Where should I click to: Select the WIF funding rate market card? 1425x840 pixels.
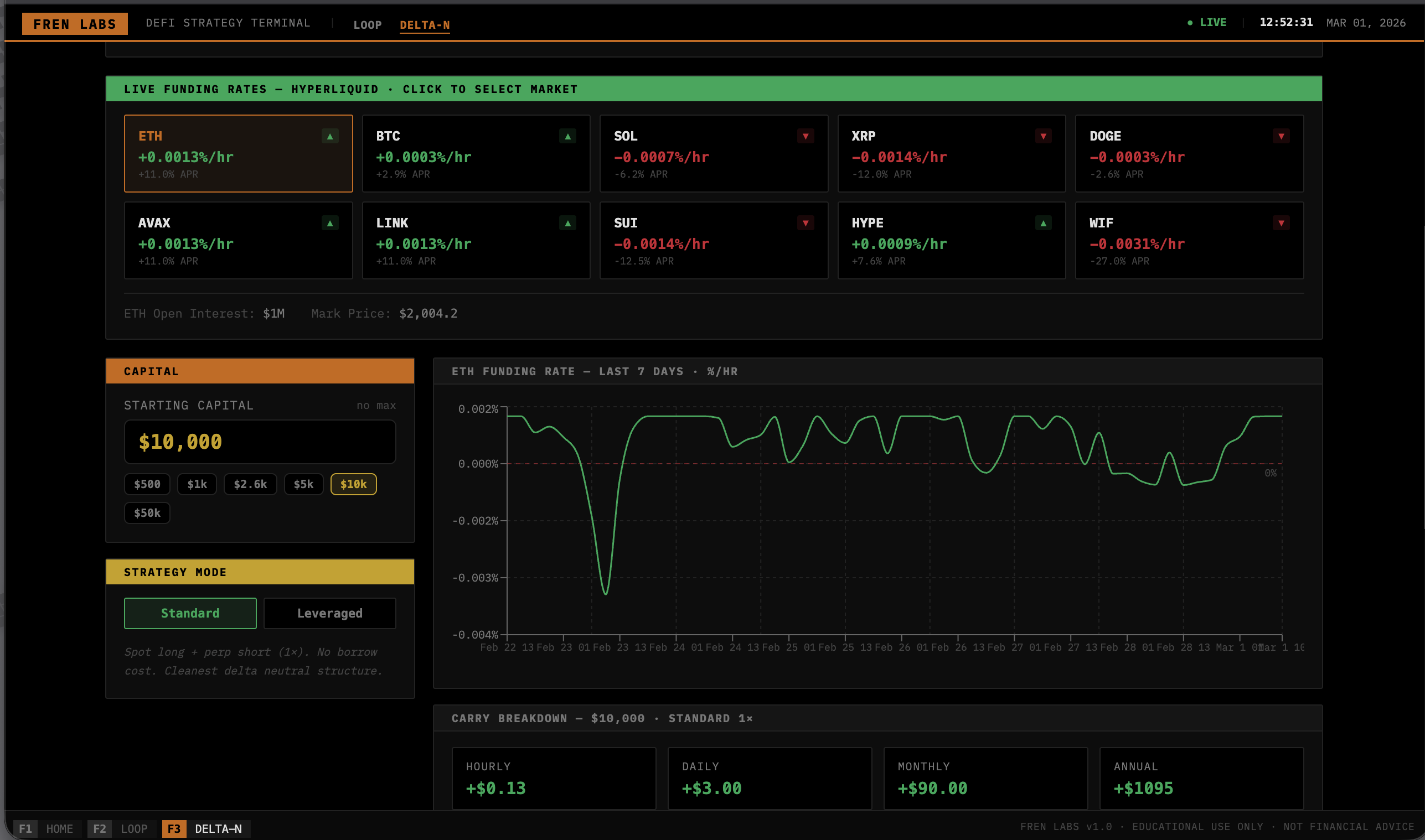click(x=1190, y=240)
